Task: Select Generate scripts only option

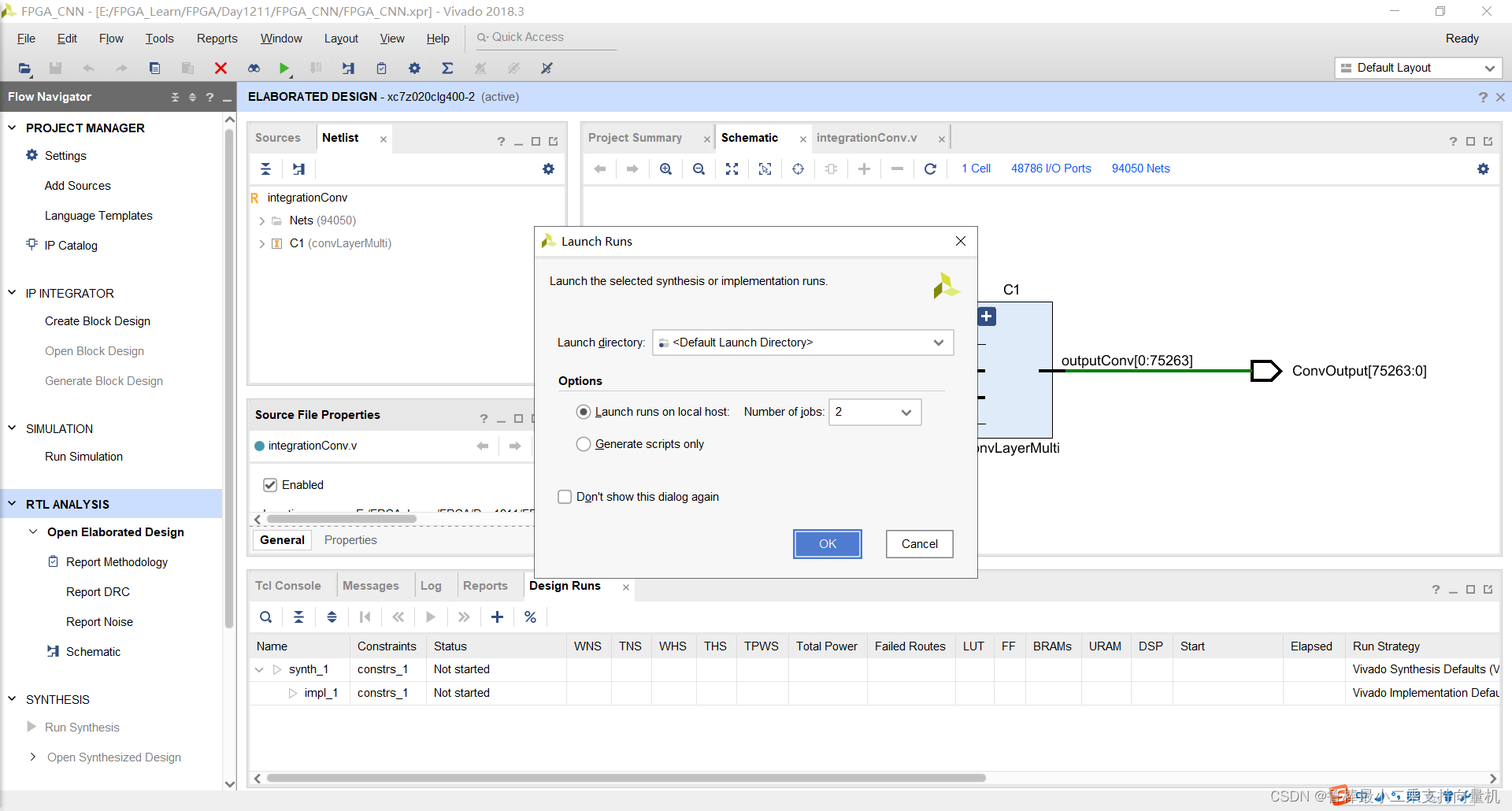Action: point(584,444)
